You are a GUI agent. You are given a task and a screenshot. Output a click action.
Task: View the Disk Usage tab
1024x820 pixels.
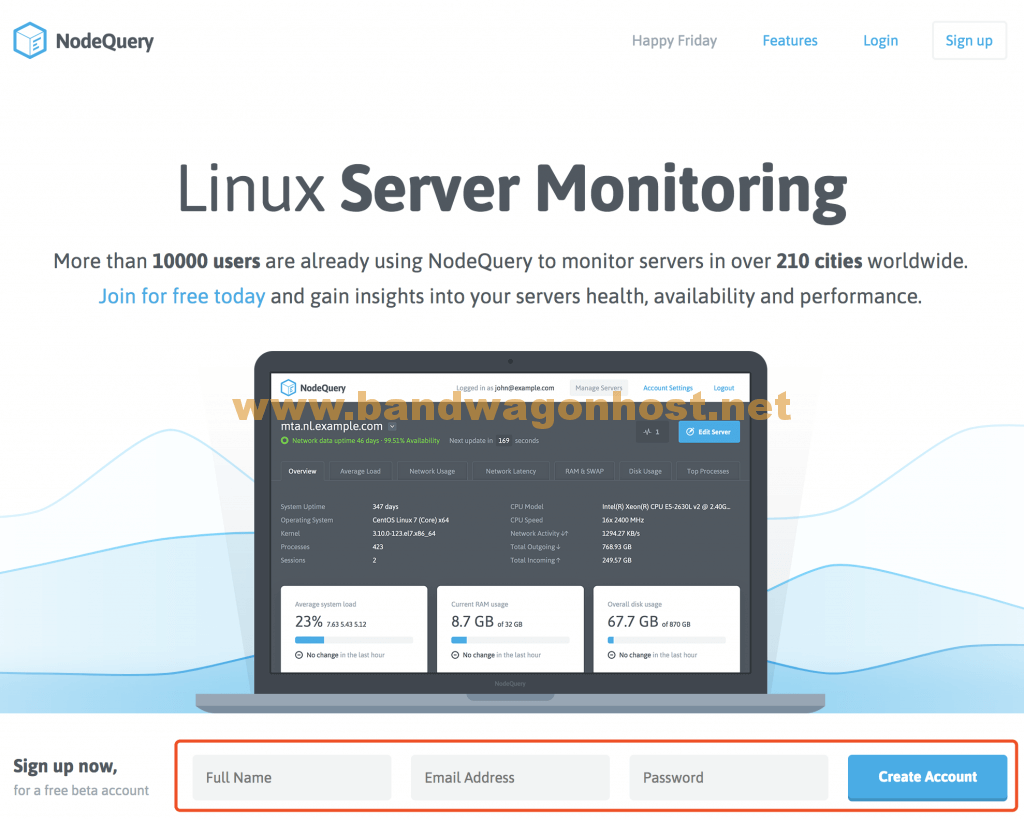pos(645,471)
